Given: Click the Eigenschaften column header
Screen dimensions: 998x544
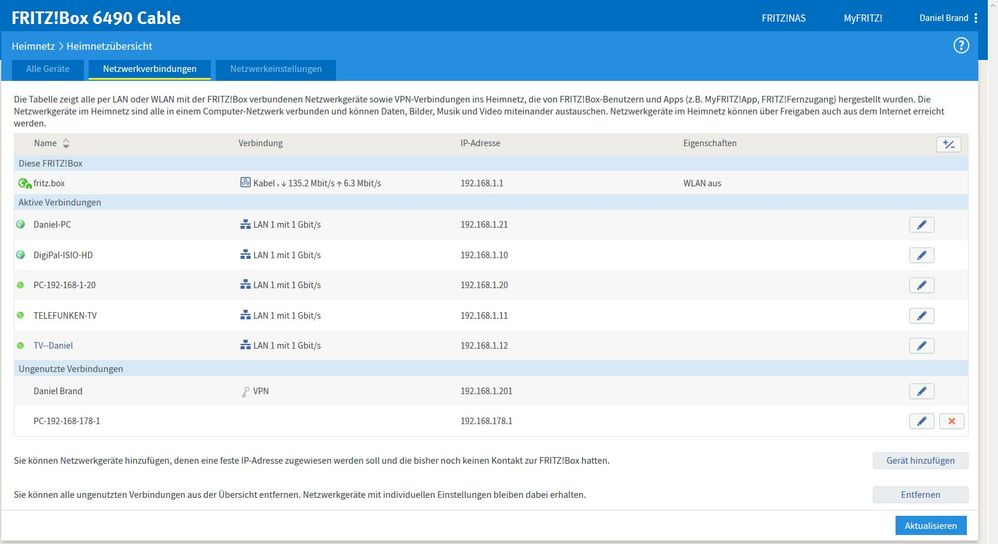Looking at the screenshot, I should pos(710,143).
